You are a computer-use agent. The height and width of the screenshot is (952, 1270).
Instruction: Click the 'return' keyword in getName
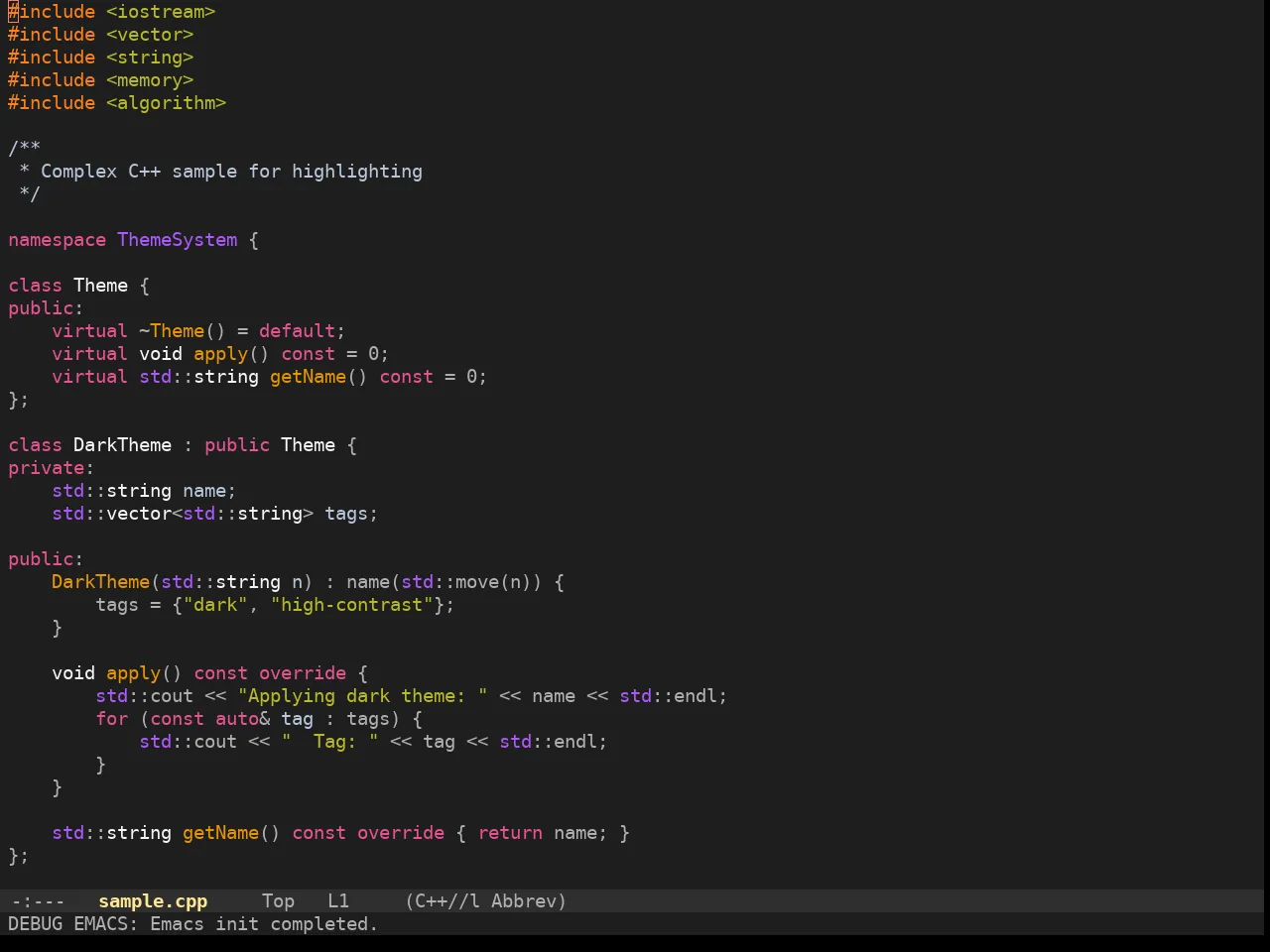pyautogui.click(x=510, y=833)
